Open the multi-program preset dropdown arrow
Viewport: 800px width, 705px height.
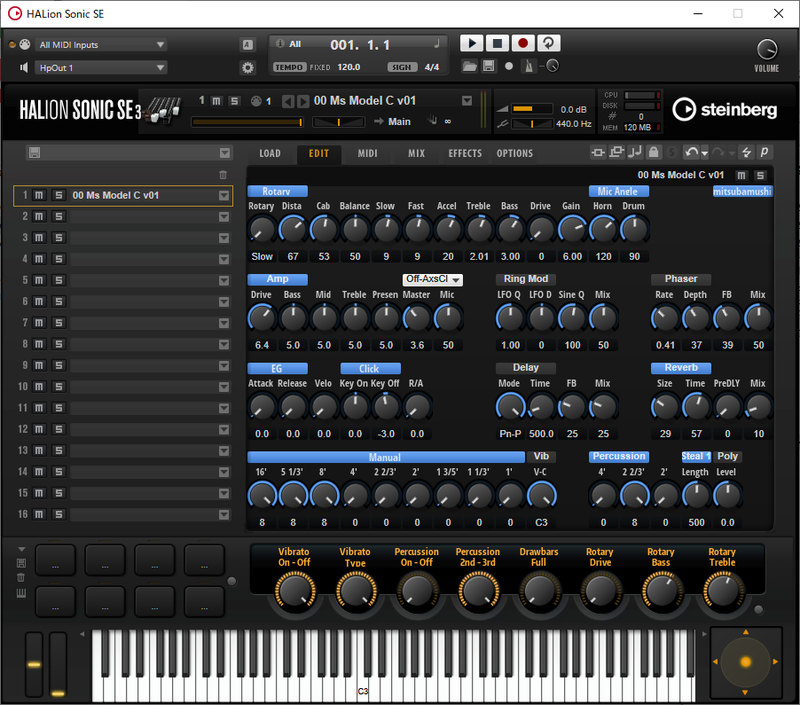tap(224, 153)
